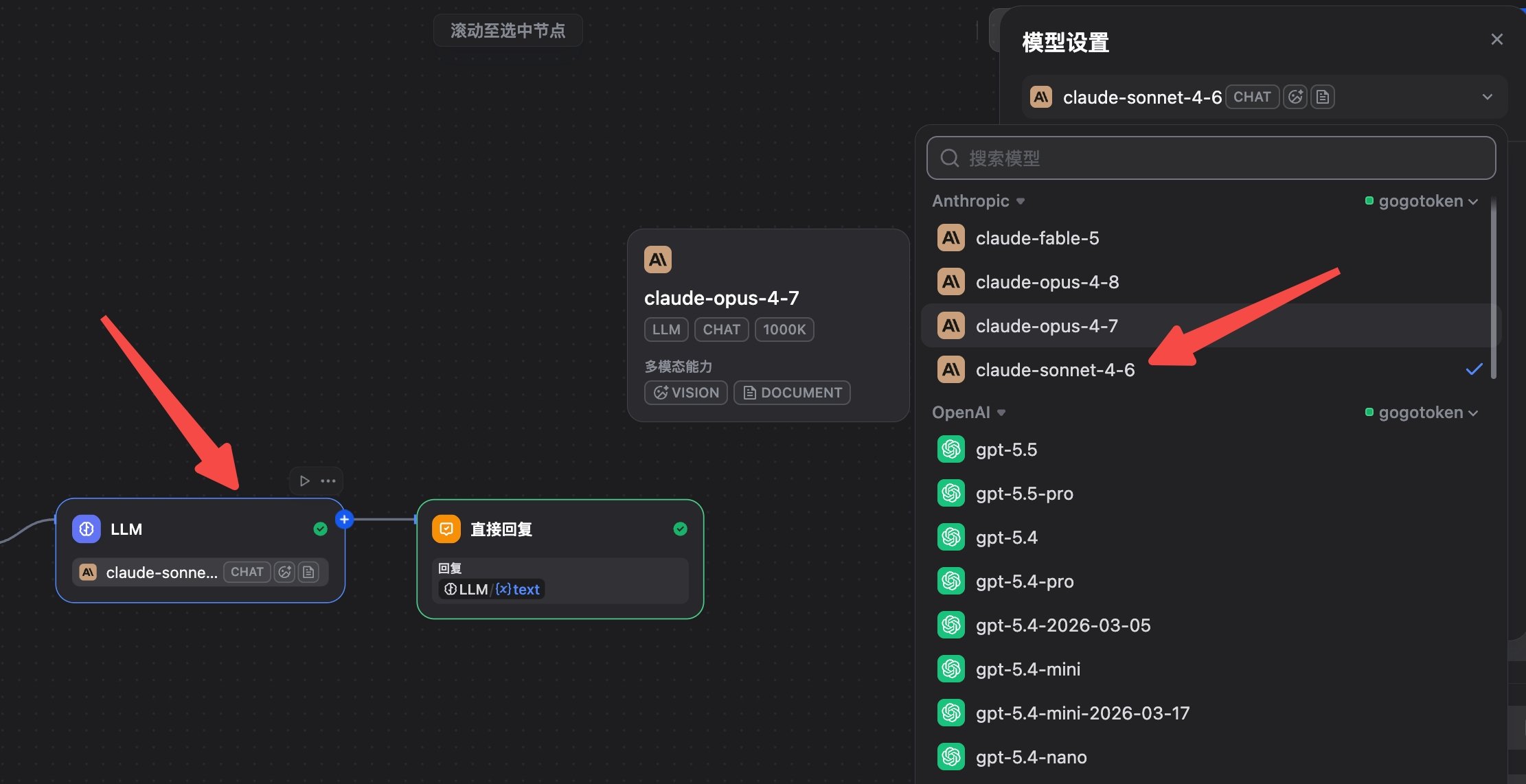Click the DOCUMENT capability tag

point(792,393)
